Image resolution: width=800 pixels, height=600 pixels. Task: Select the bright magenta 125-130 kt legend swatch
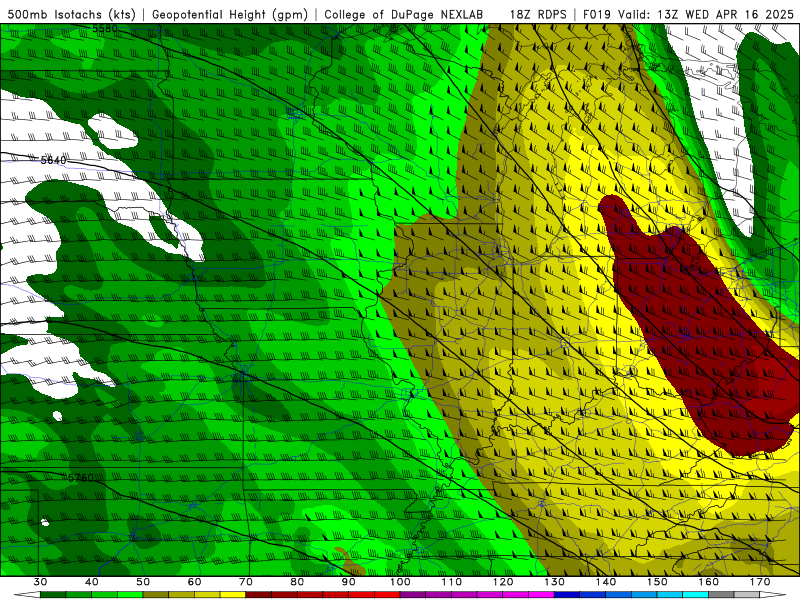541,595
